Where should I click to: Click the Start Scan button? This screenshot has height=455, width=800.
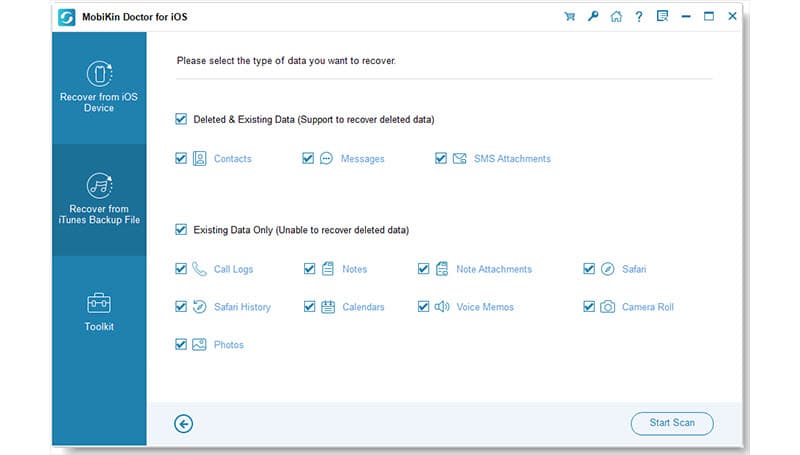pos(672,423)
